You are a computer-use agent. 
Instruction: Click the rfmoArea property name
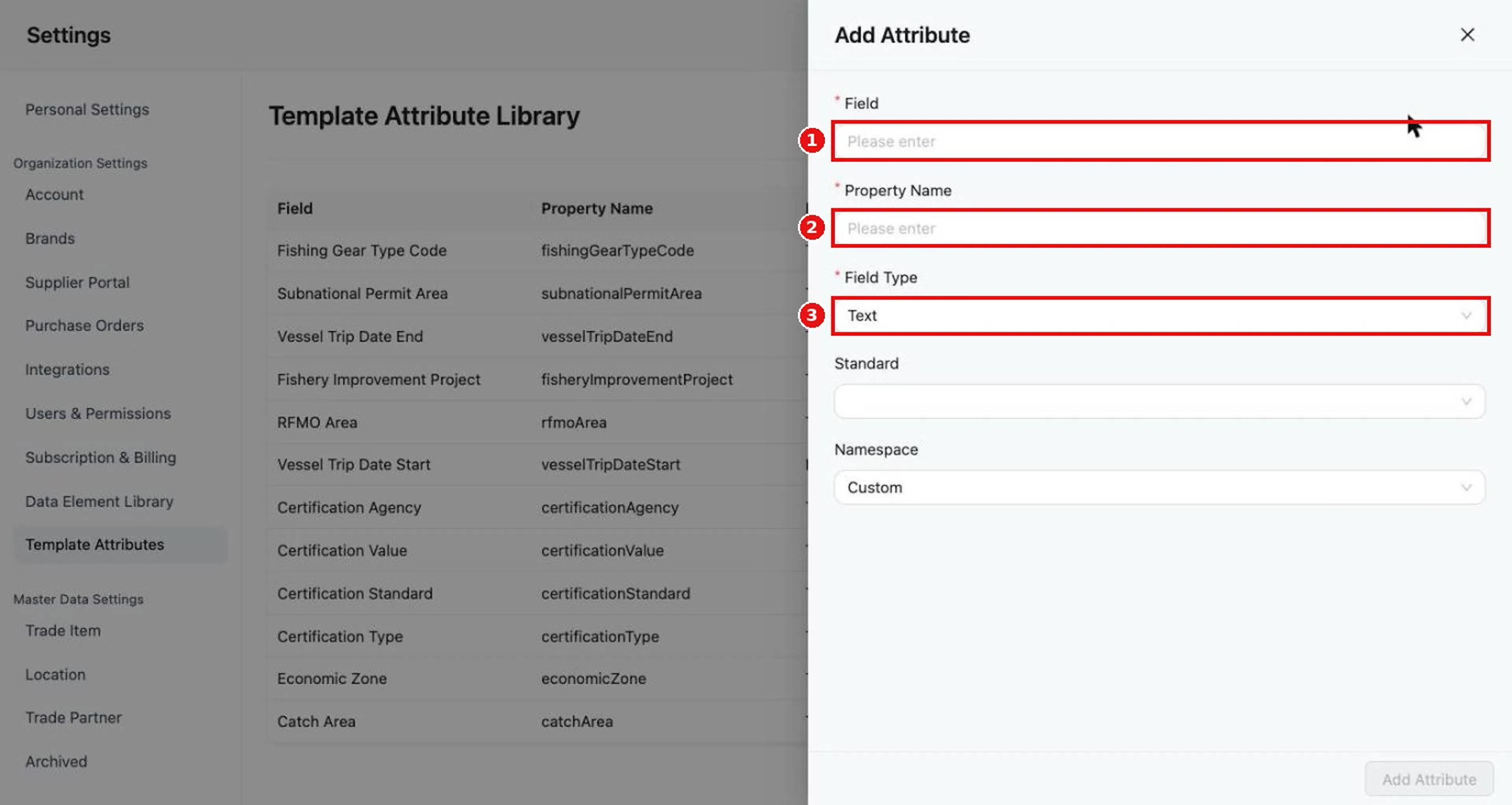click(573, 422)
